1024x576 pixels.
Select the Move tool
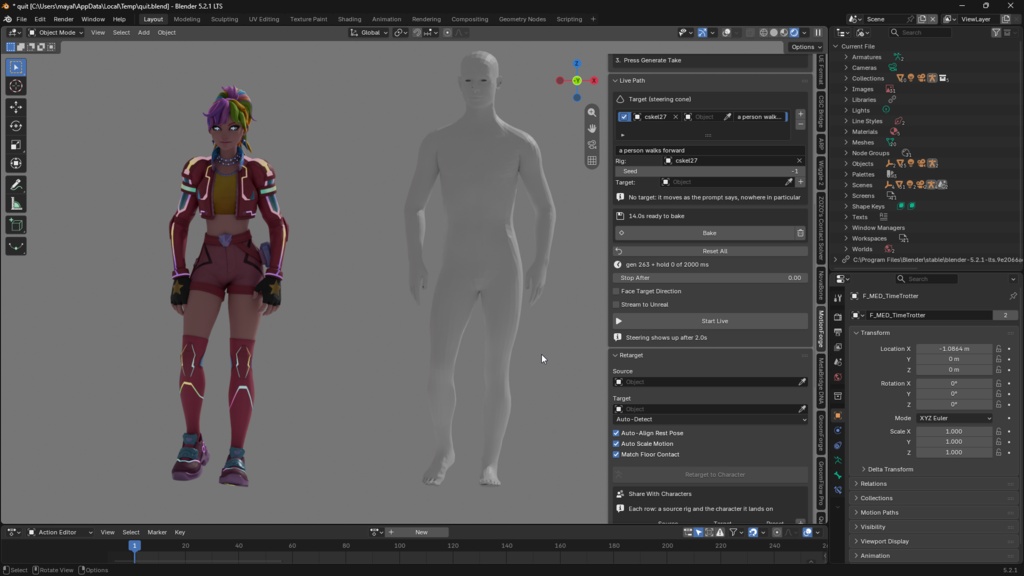click(x=16, y=106)
